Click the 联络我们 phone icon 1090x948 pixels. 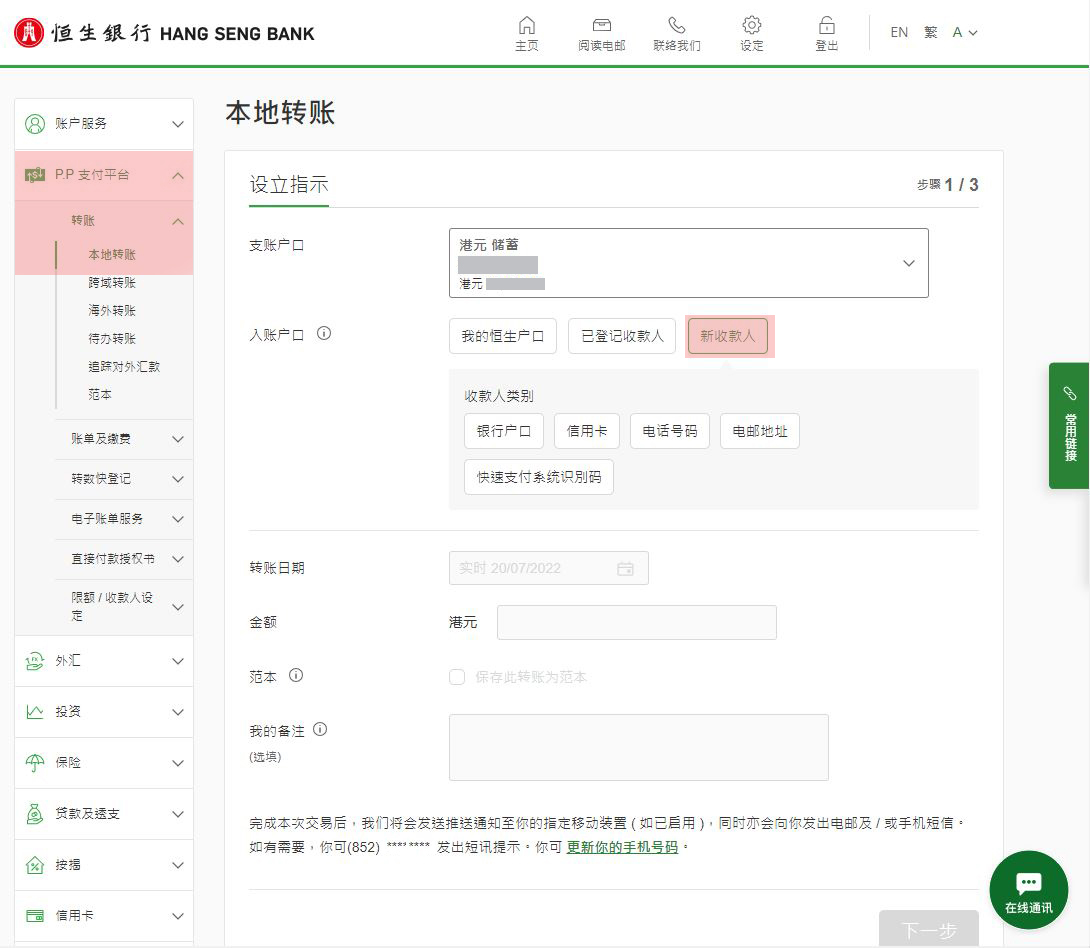pyautogui.click(x=677, y=25)
